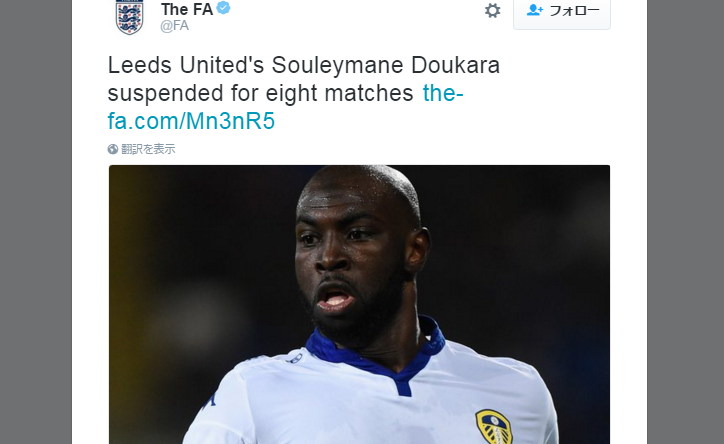Open The FA three lions crest avatar
Screen dimensions: 724x444
[x=129, y=17]
